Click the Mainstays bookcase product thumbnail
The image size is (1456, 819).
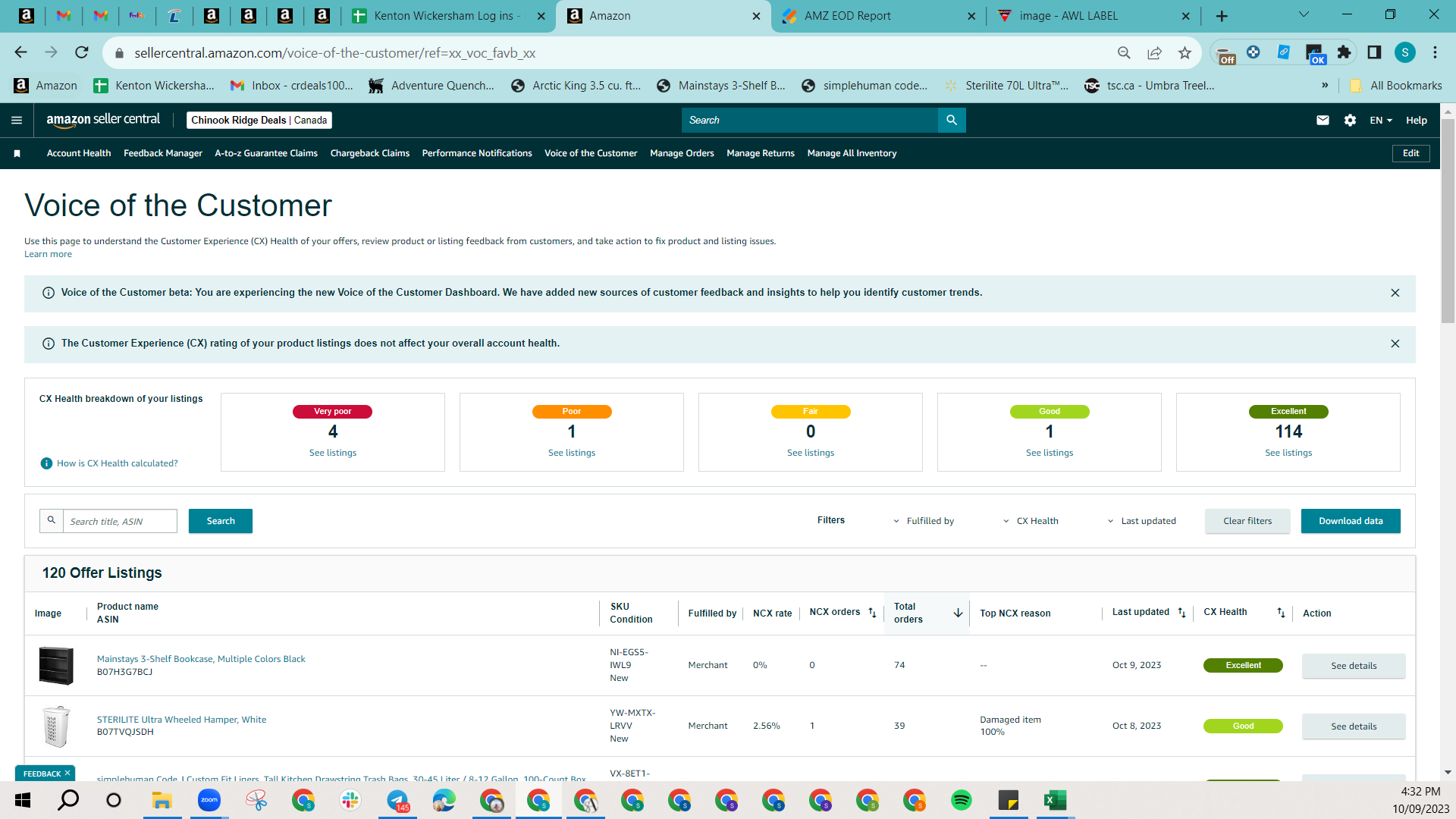click(x=56, y=666)
